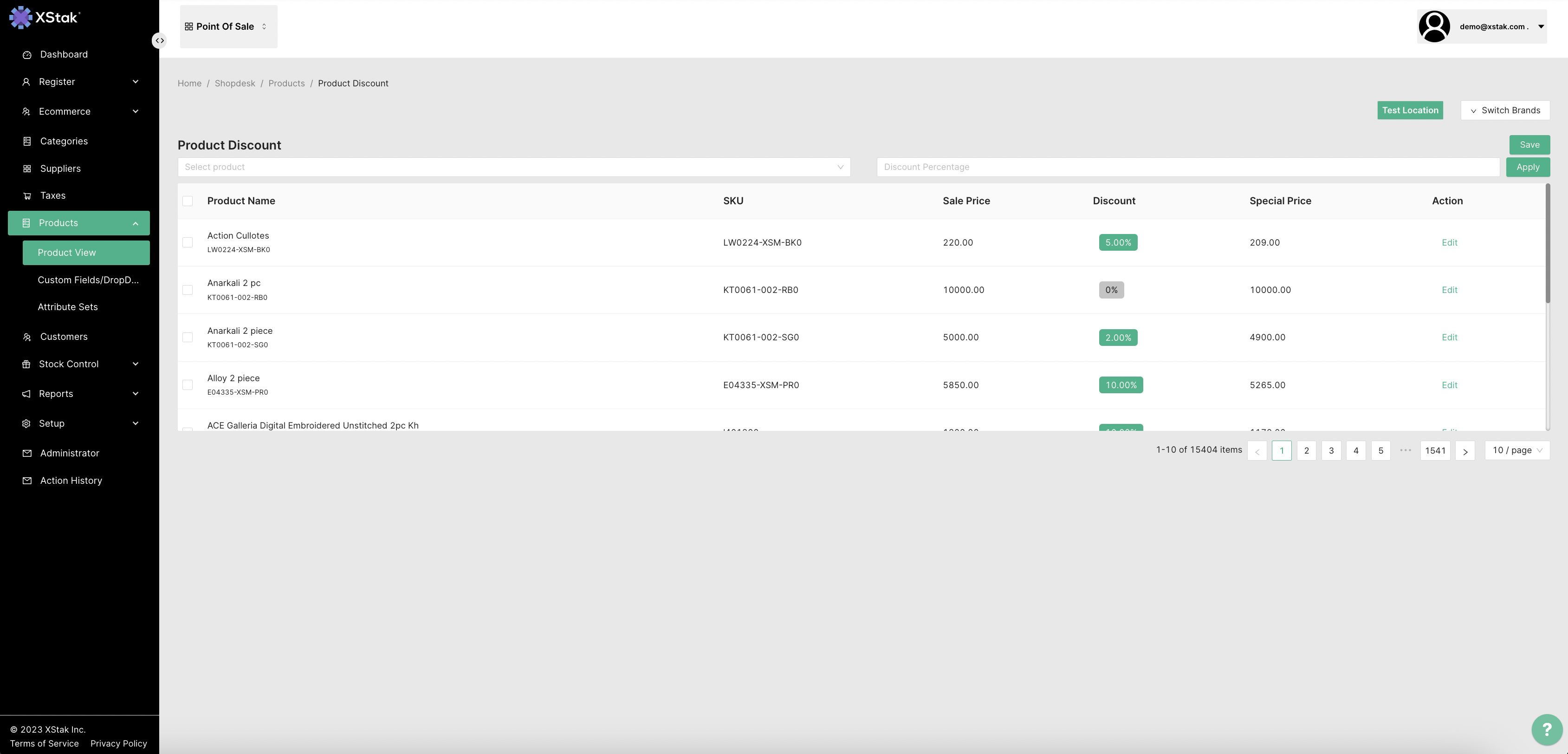The width and height of the screenshot is (1568, 754).
Task: Click the table's vertical scrollbar
Action: [x=1547, y=244]
